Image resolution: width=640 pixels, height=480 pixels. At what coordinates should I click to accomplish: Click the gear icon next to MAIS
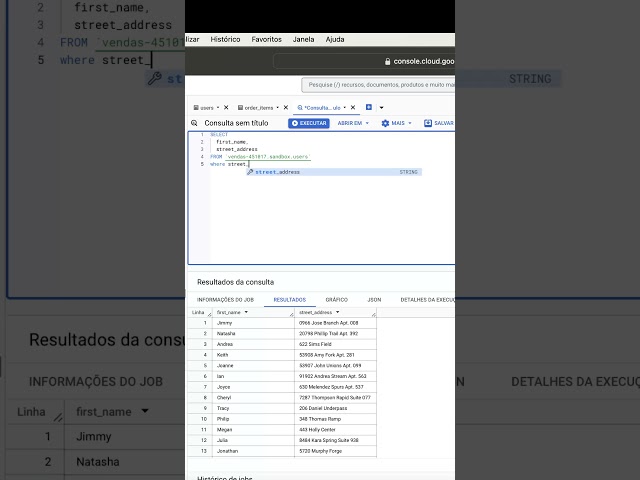coord(385,123)
